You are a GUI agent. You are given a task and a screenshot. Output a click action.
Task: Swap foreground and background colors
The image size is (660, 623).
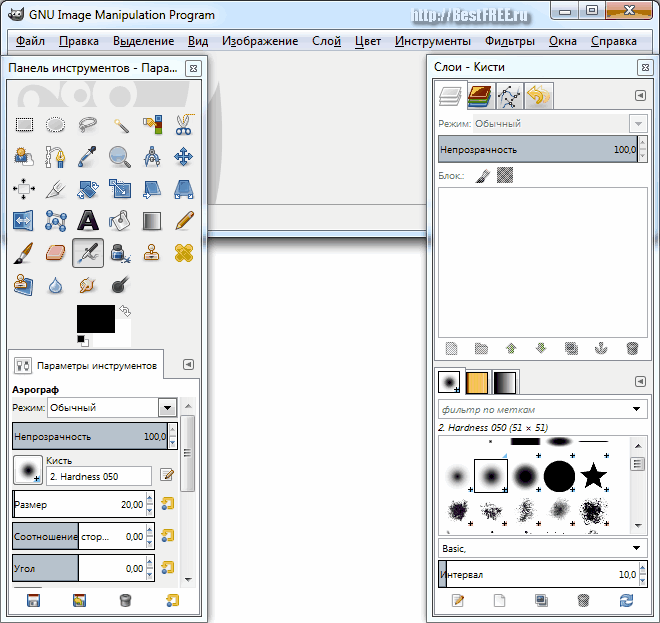pos(125,312)
